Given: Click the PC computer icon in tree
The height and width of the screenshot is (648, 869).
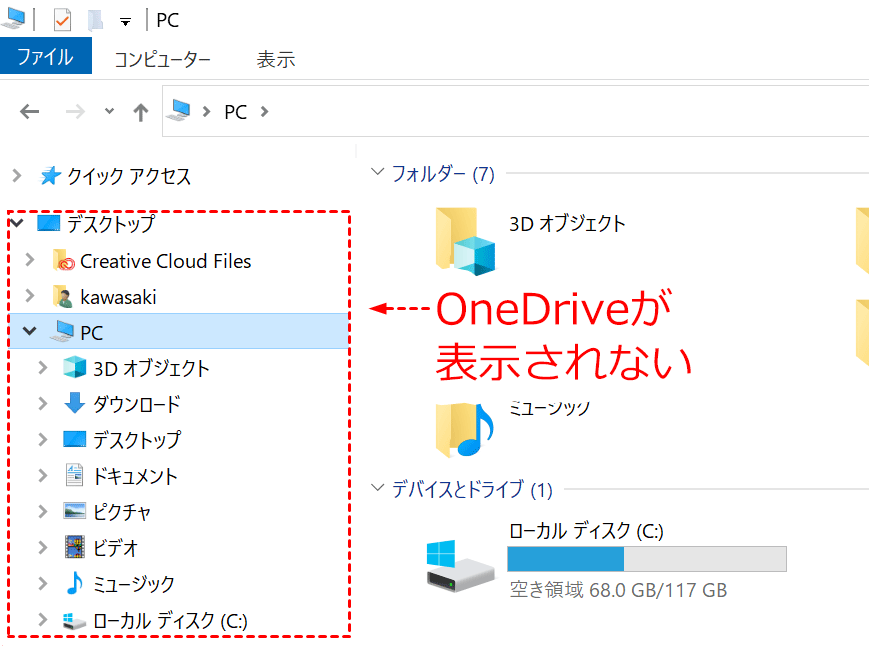Looking at the screenshot, I should point(62,331).
